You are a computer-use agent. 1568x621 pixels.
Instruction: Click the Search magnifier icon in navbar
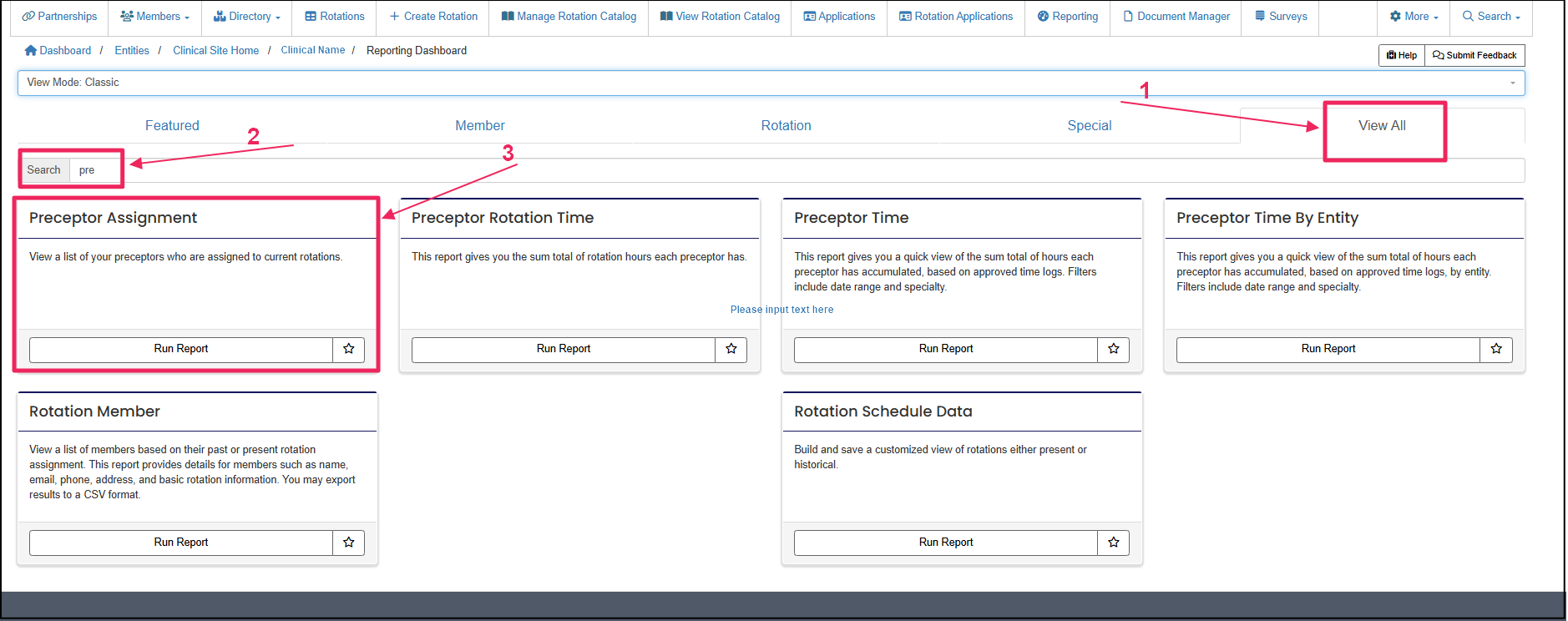[1468, 16]
